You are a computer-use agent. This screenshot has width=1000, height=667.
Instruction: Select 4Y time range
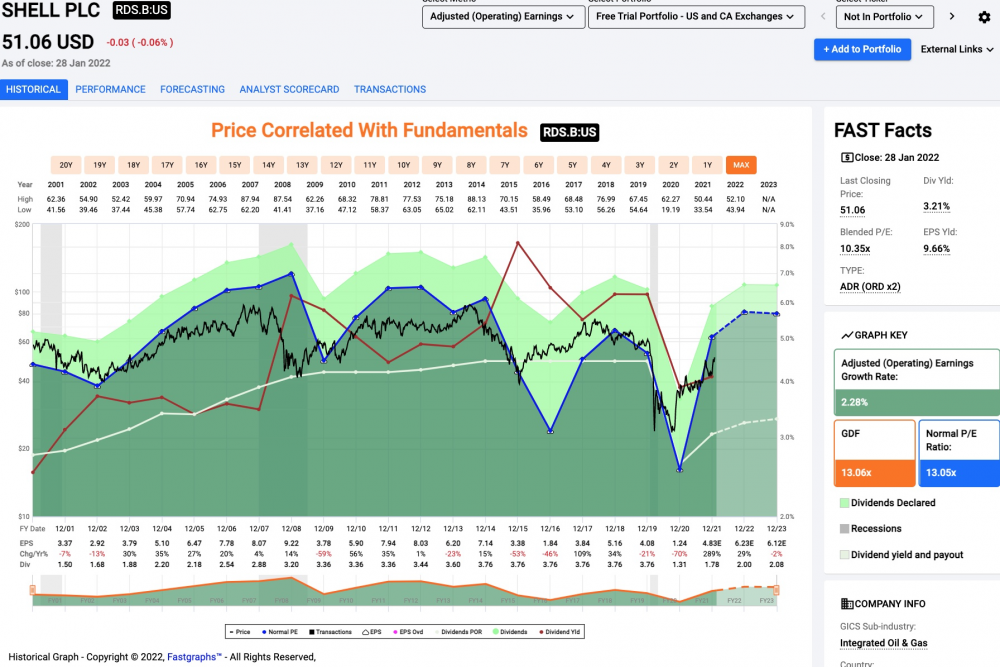click(606, 165)
